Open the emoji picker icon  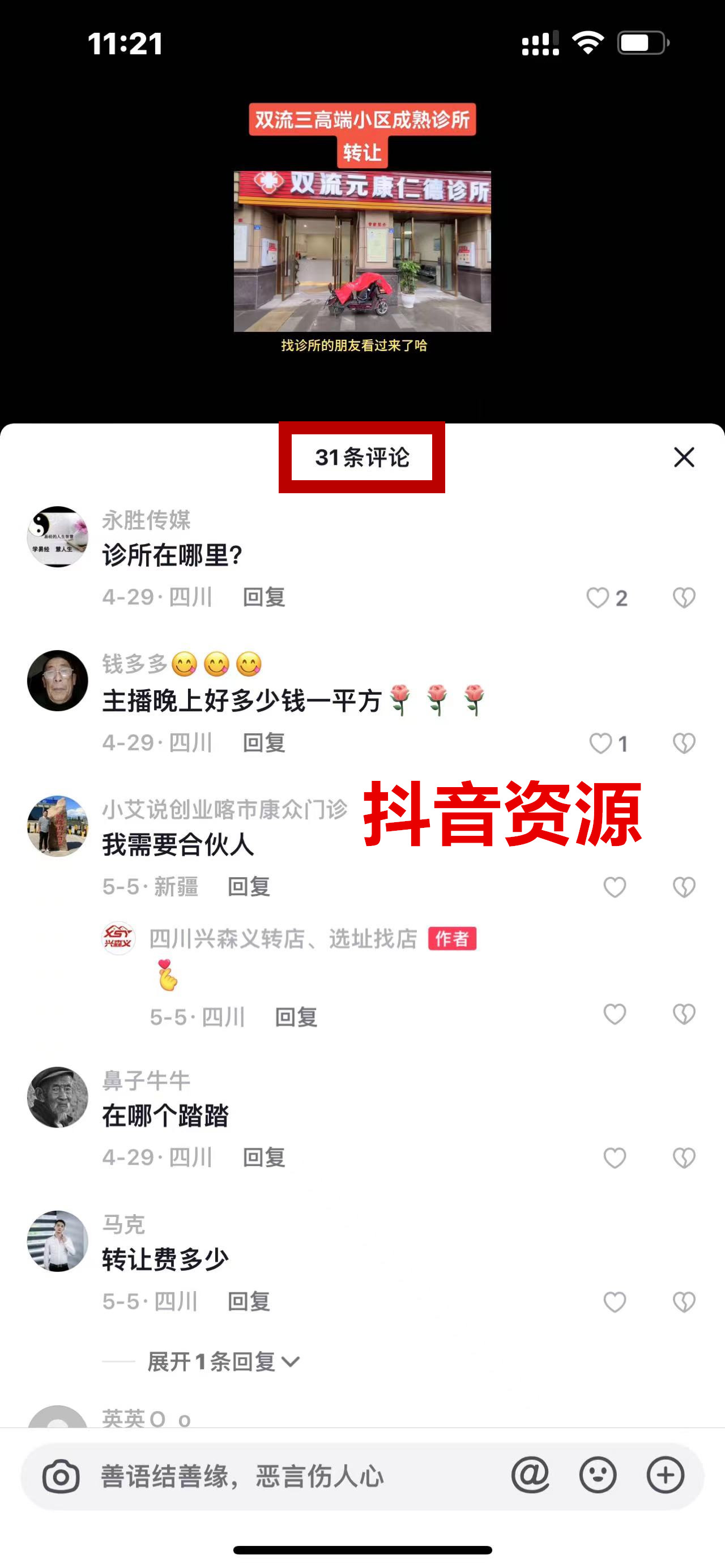click(598, 1476)
